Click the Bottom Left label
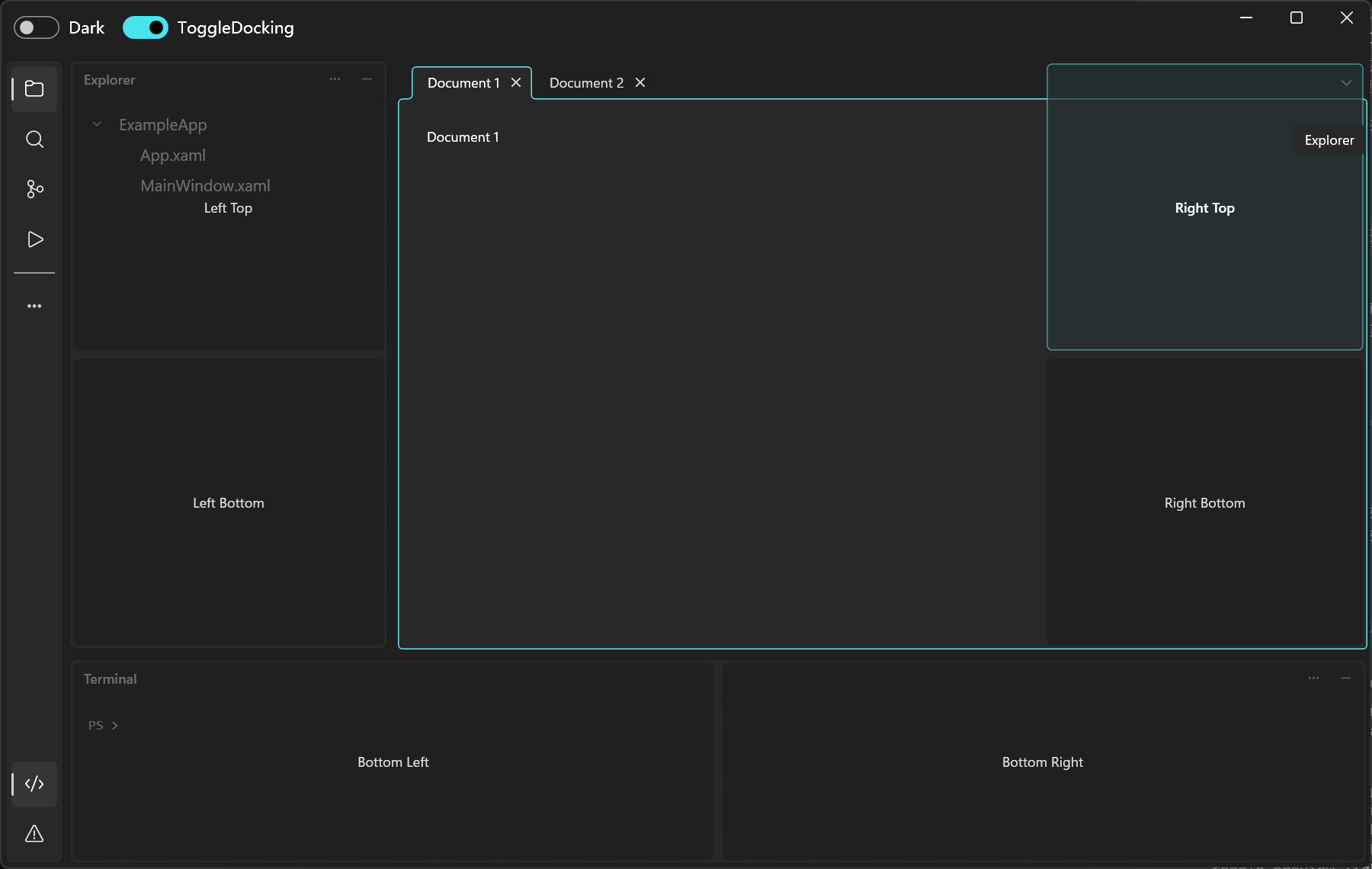The image size is (1372, 869). click(x=393, y=762)
